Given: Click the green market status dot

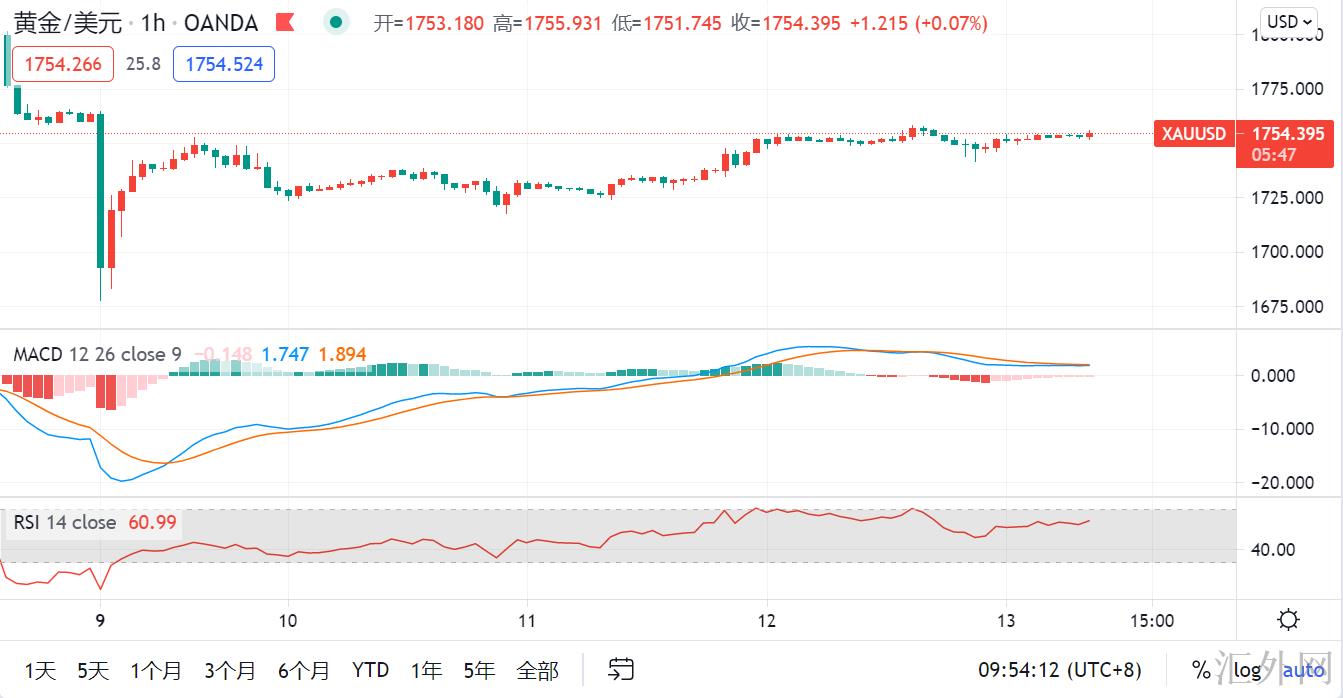Looking at the screenshot, I should pos(337,22).
